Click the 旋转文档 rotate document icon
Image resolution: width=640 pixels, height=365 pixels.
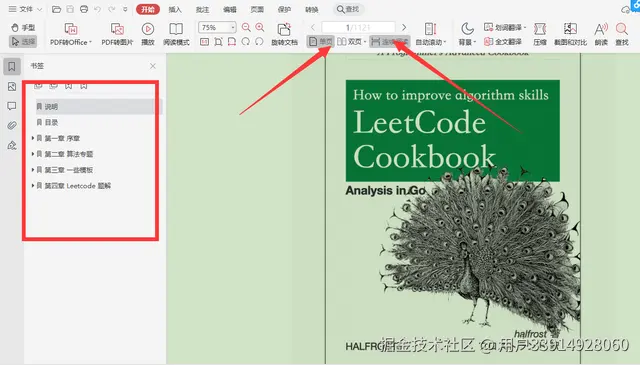284,29
